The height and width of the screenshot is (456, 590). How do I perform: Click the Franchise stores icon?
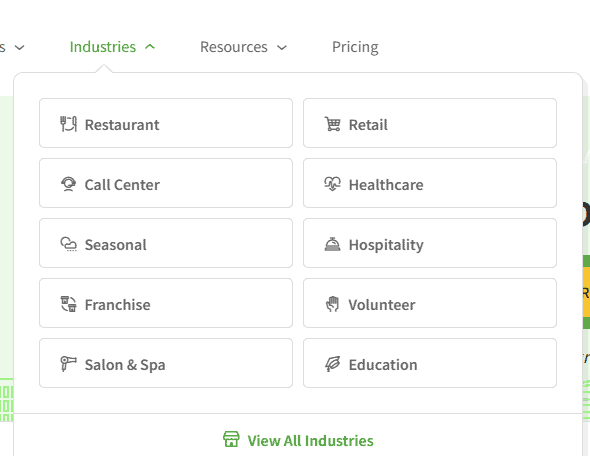(x=68, y=304)
